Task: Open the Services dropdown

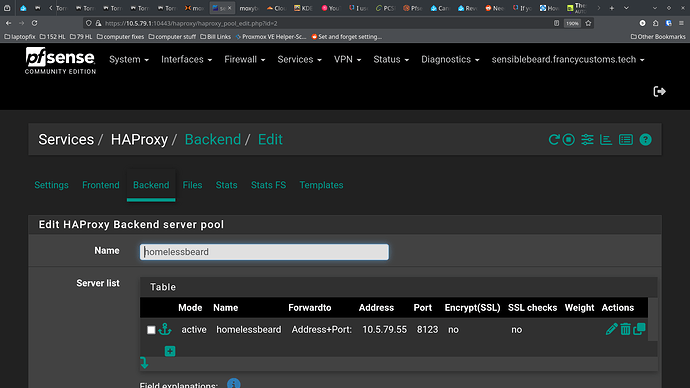Action: [299, 59]
